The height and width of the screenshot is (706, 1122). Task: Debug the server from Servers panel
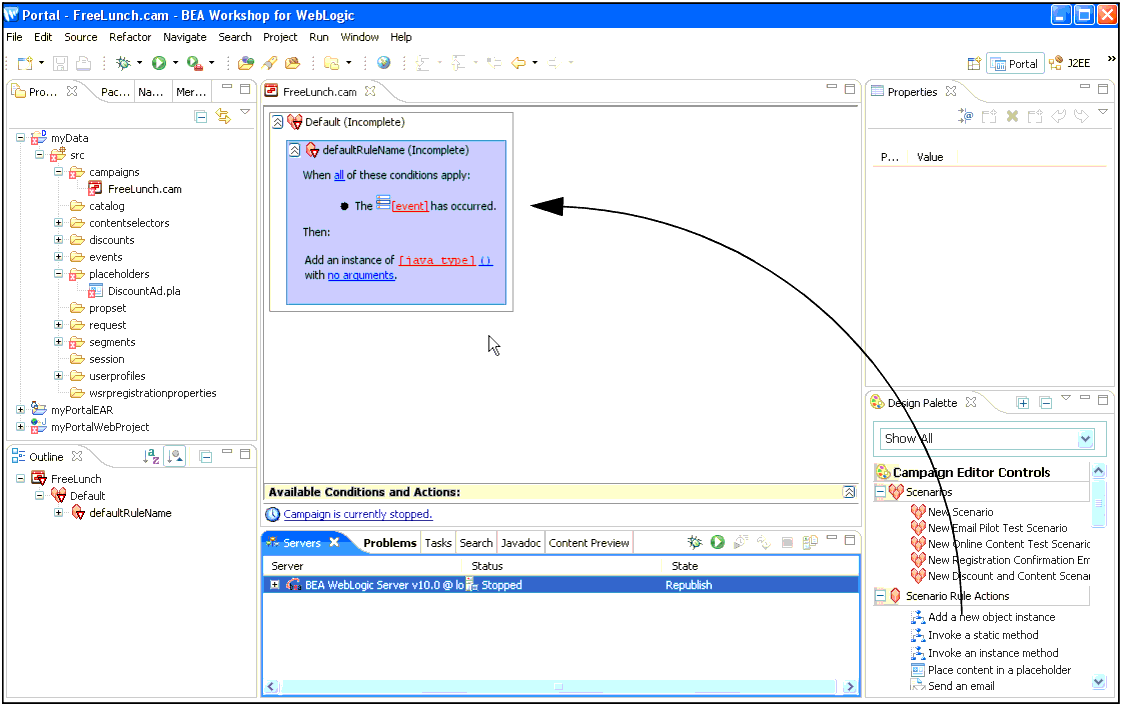pos(694,543)
